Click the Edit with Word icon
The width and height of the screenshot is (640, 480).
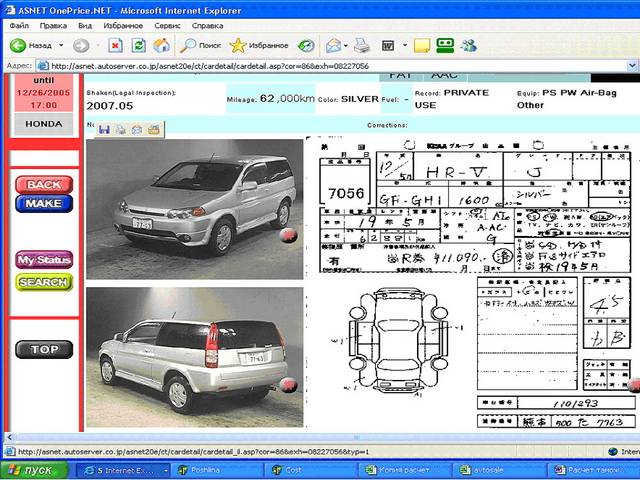pyautogui.click(x=388, y=45)
